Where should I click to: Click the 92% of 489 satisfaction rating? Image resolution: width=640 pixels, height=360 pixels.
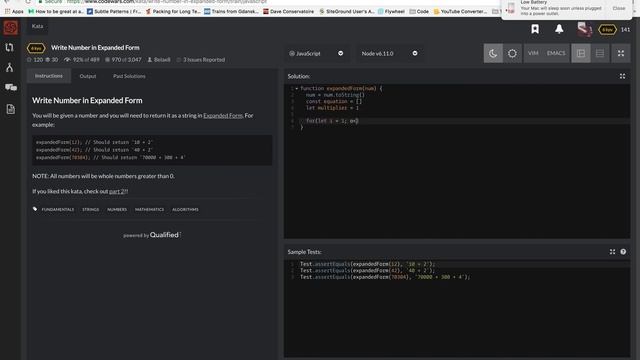pos(82,60)
